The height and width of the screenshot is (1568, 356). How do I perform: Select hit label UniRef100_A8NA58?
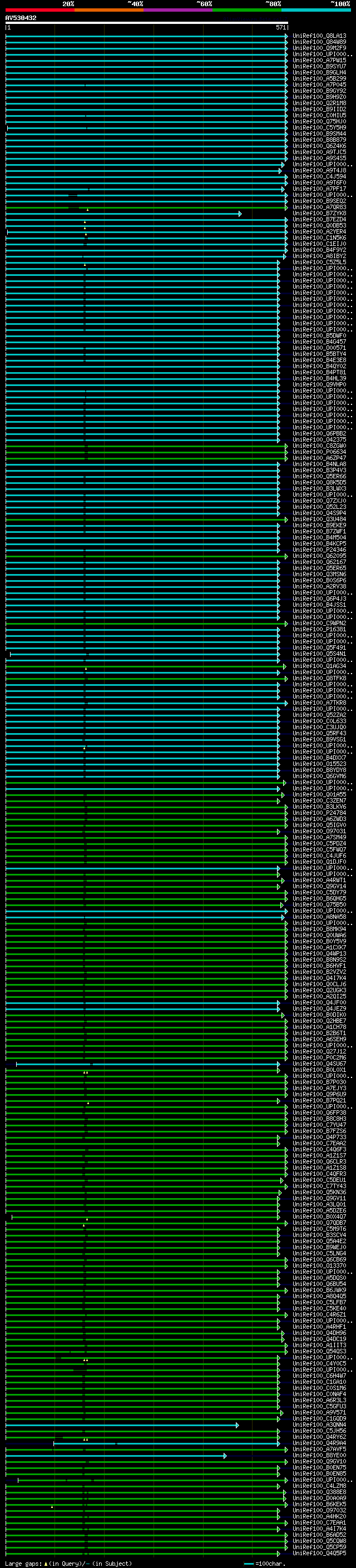click(319, 917)
